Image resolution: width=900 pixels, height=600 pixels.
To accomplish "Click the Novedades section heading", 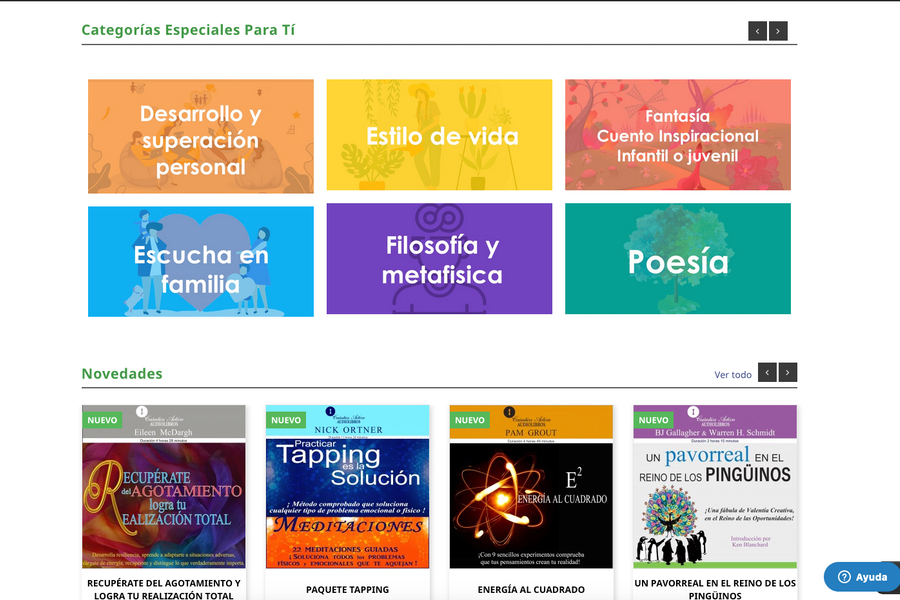I will coord(122,374).
